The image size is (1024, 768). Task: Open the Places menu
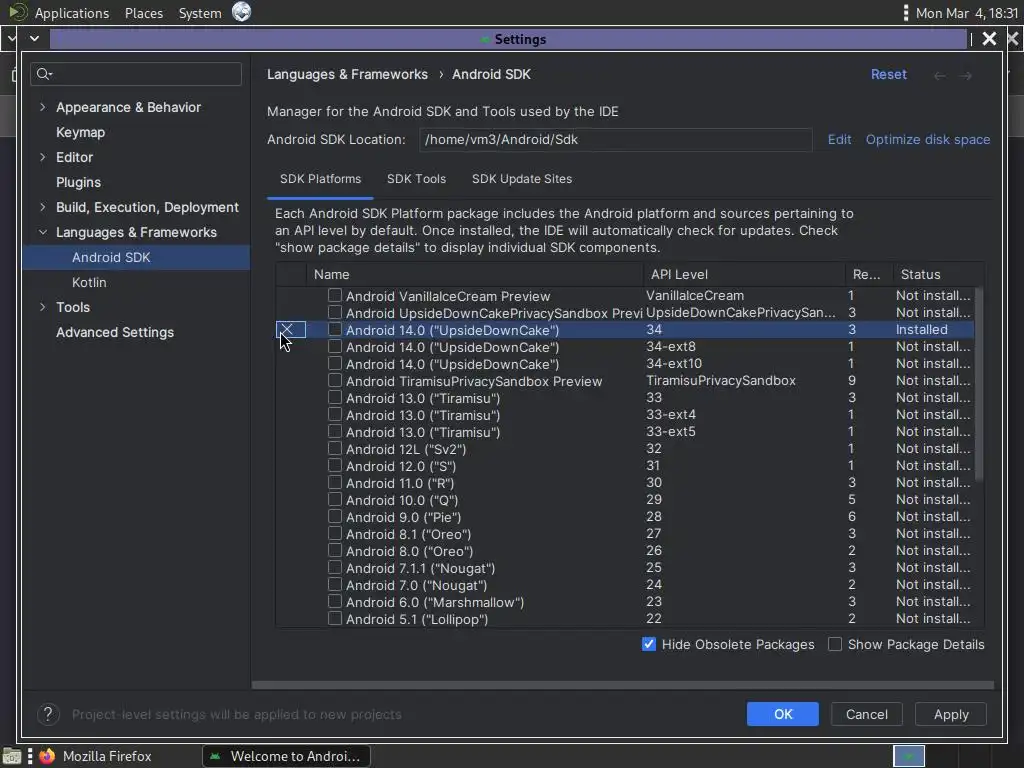click(144, 13)
